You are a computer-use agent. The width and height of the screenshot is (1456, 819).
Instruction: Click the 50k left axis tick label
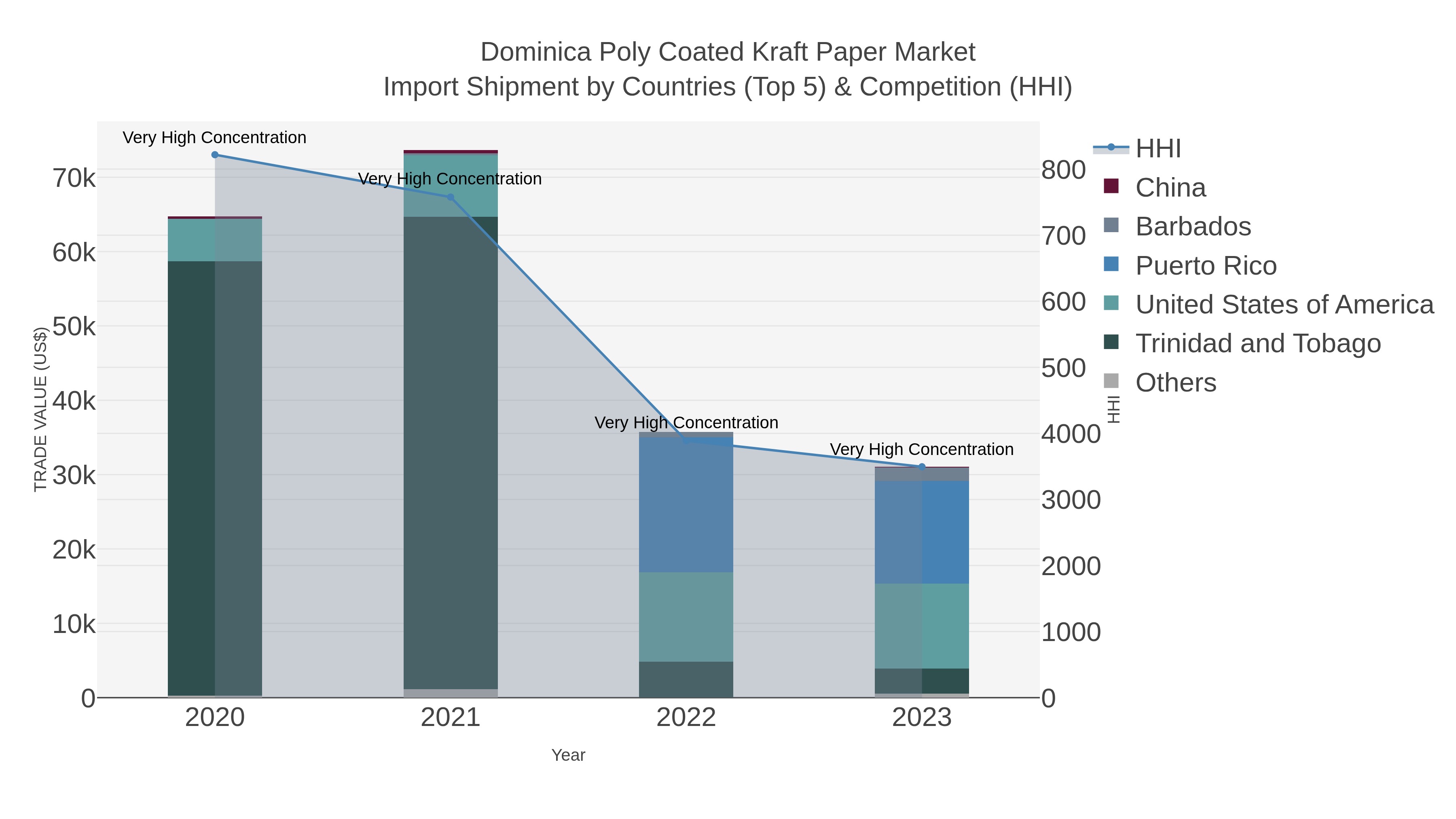tap(74, 327)
